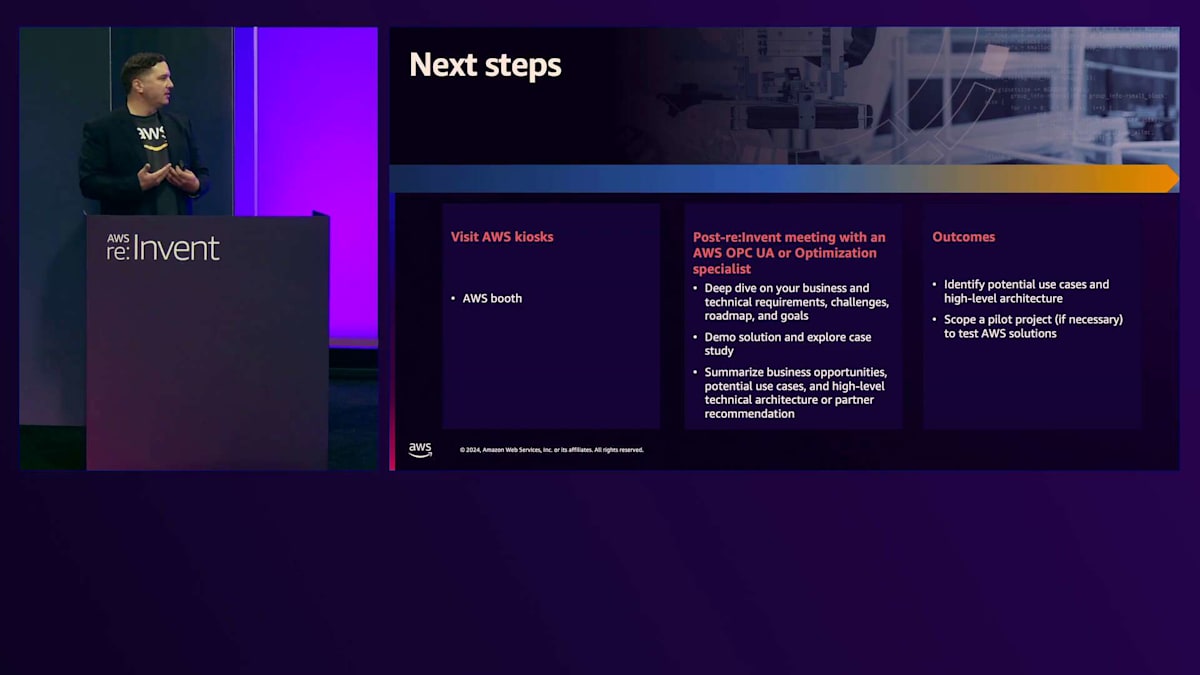The height and width of the screenshot is (675, 1200).
Task: Select "Post-re:Invent meeting" heading text
Action: [x=789, y=252]
